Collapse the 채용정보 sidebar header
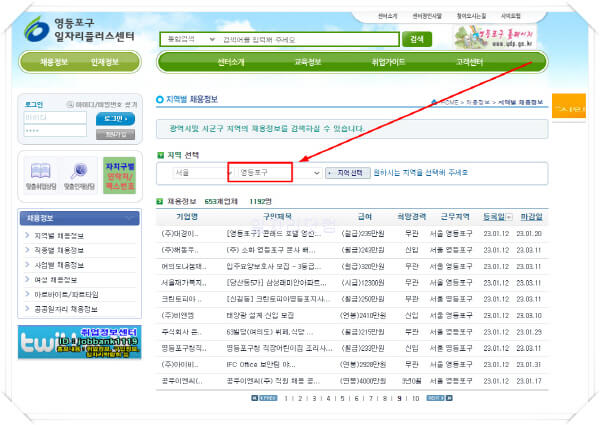Screen dimensions: 600x425 coord(80,218)
